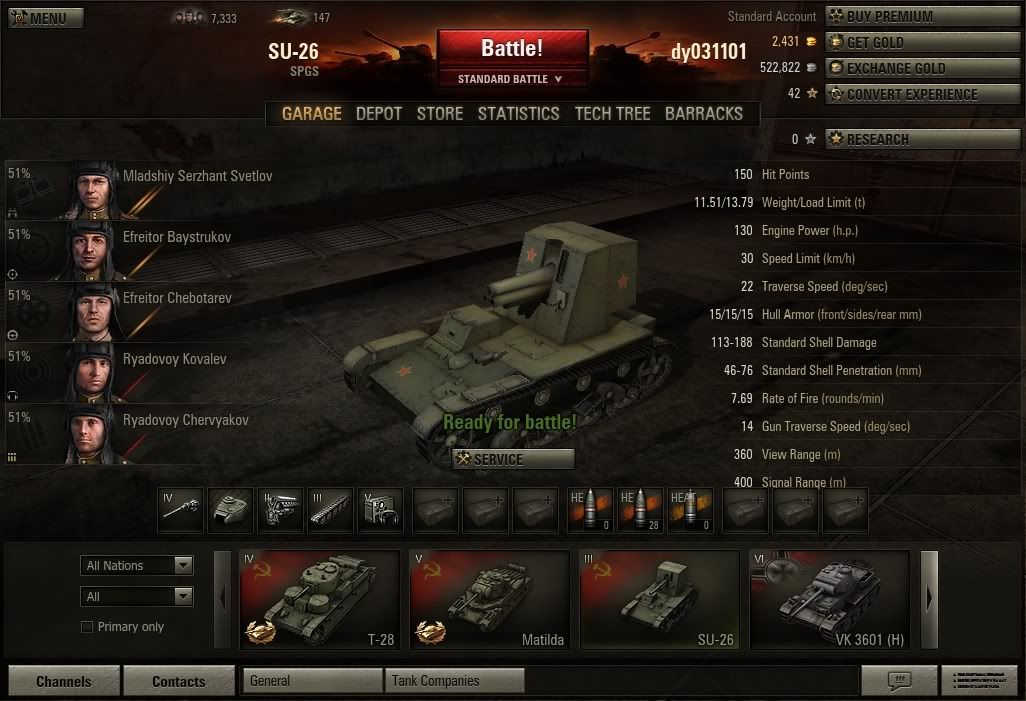Screen dimensions: 1026x701
Task: Open the turret module slot
Action: coord(230,511)
